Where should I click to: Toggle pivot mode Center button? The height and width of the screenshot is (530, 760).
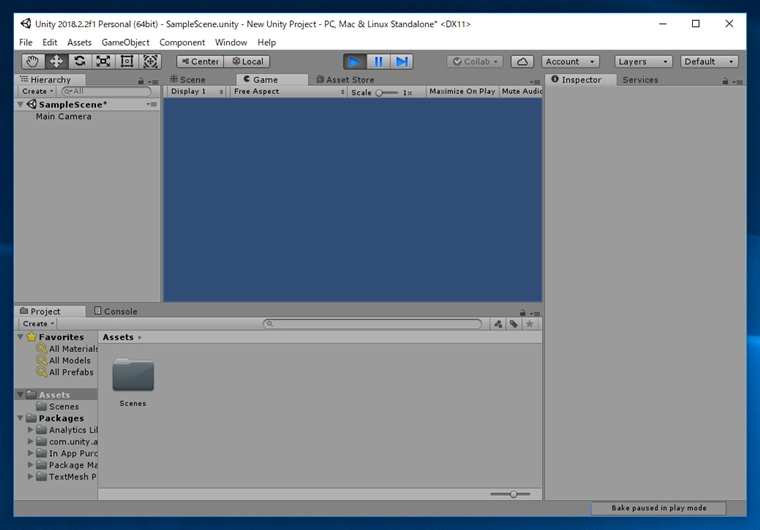pyautogui.click(x=200, y=62)
